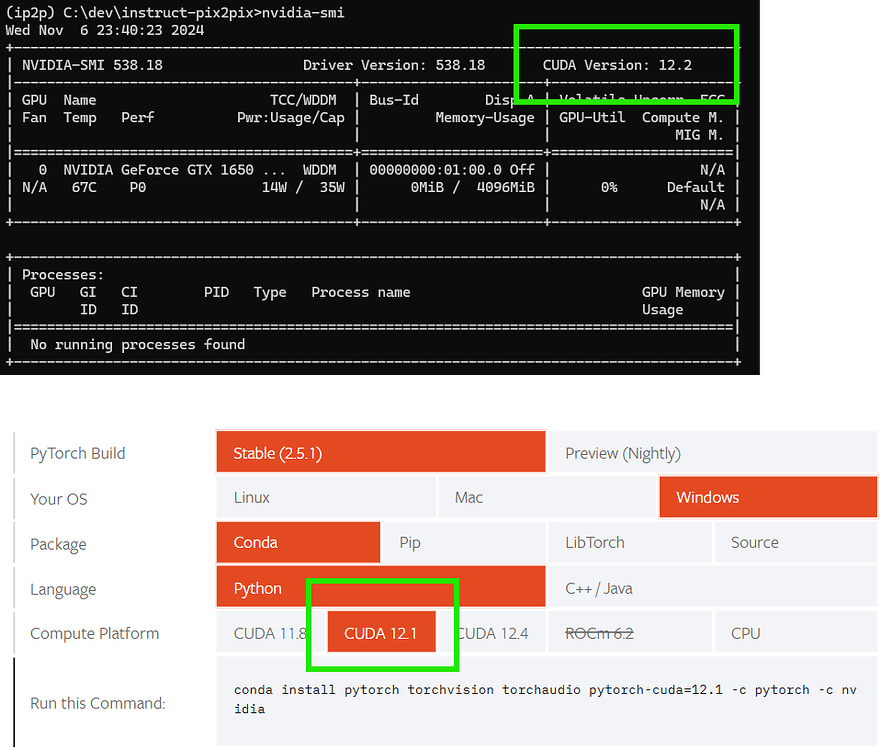Image resolution: width=880 pixels, height=750 pixels.
Task: Click the 'PID' column header
Action: pos(216,292)
